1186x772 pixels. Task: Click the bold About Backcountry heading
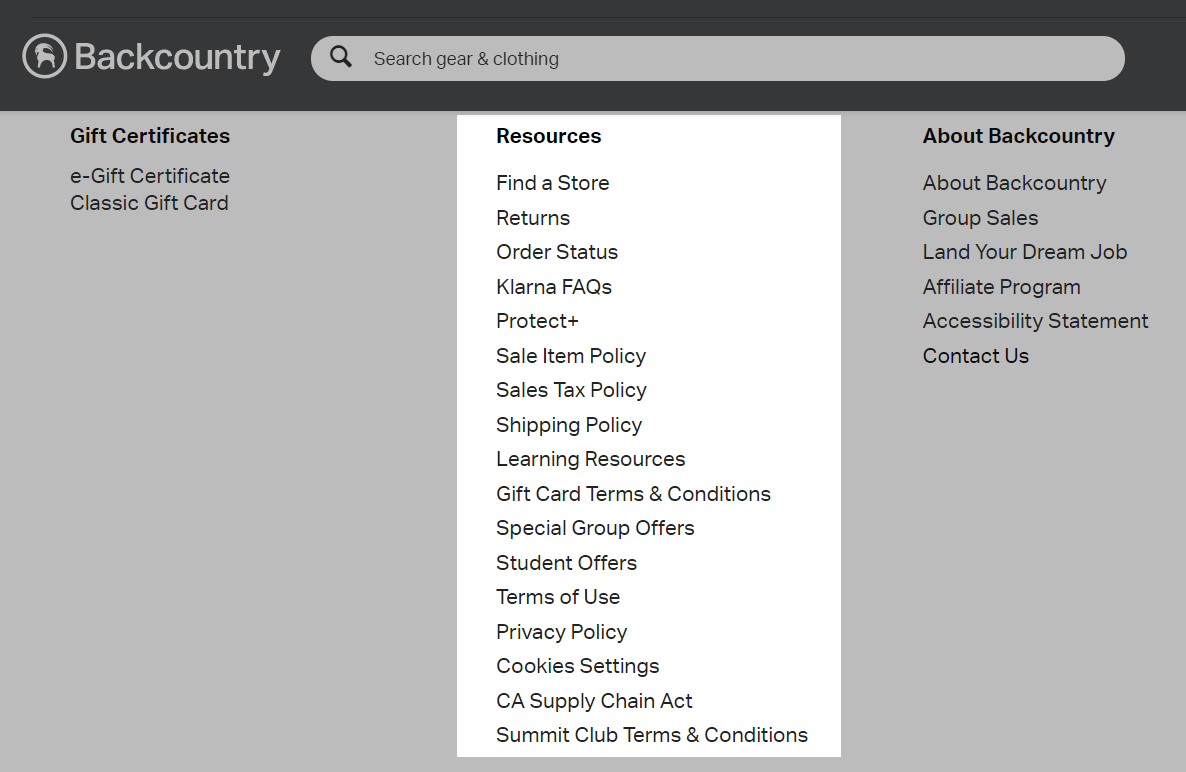pyautogui.click(x=1018, y=136)
